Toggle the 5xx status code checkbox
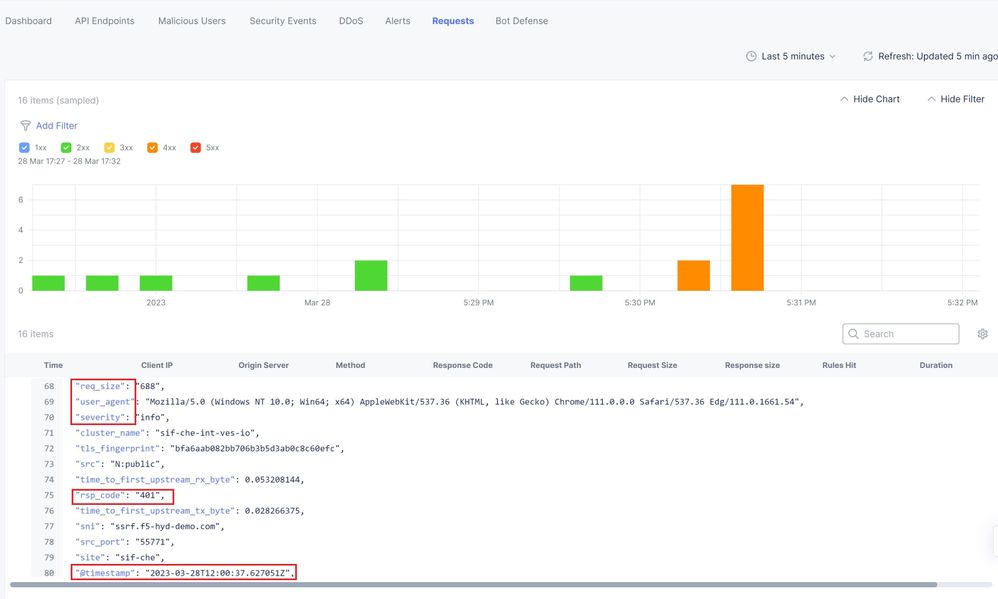998x599 pixels. coord(195,148)
